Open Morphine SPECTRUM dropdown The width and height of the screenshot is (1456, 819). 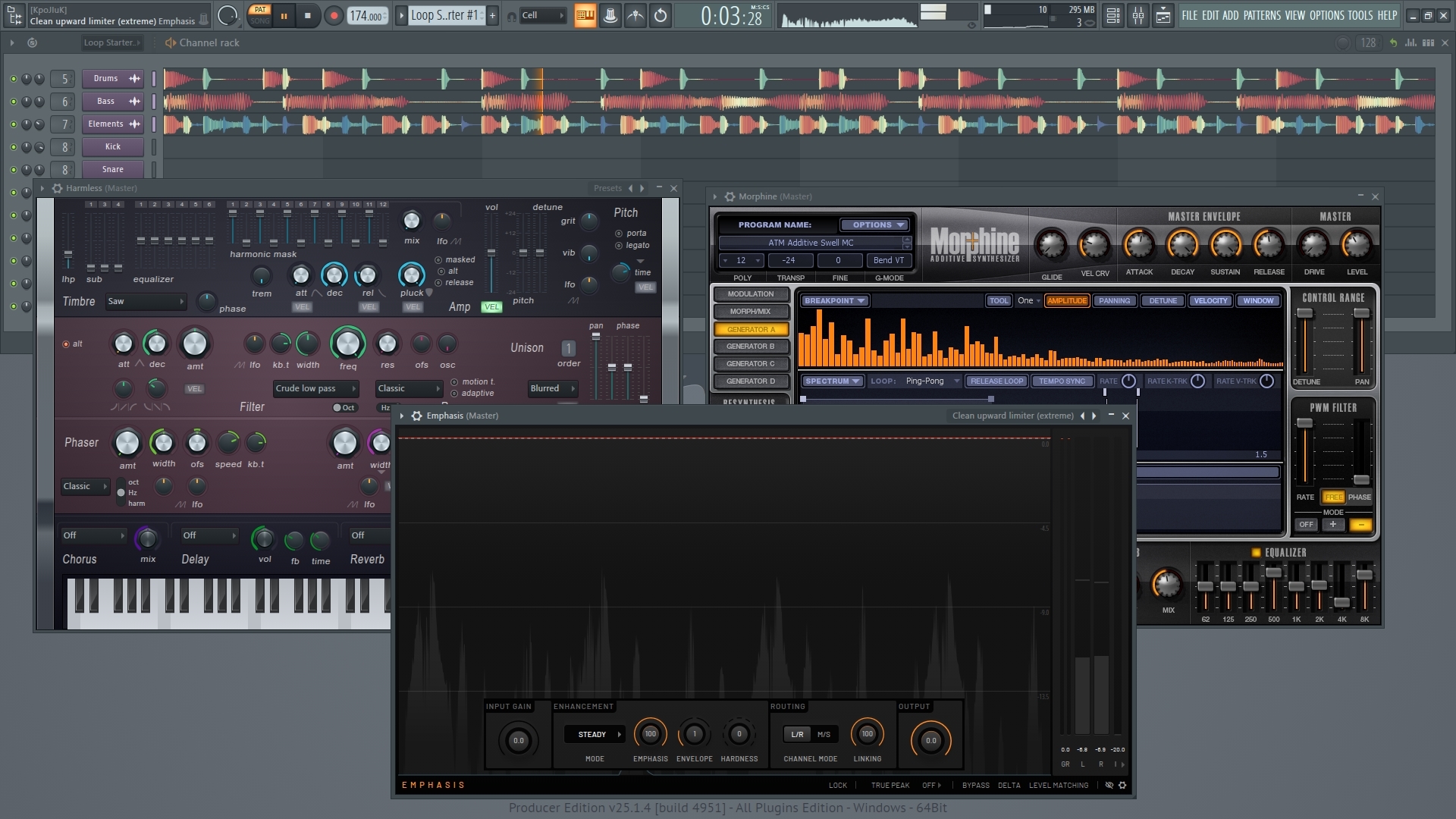click(x=832, y=381)
